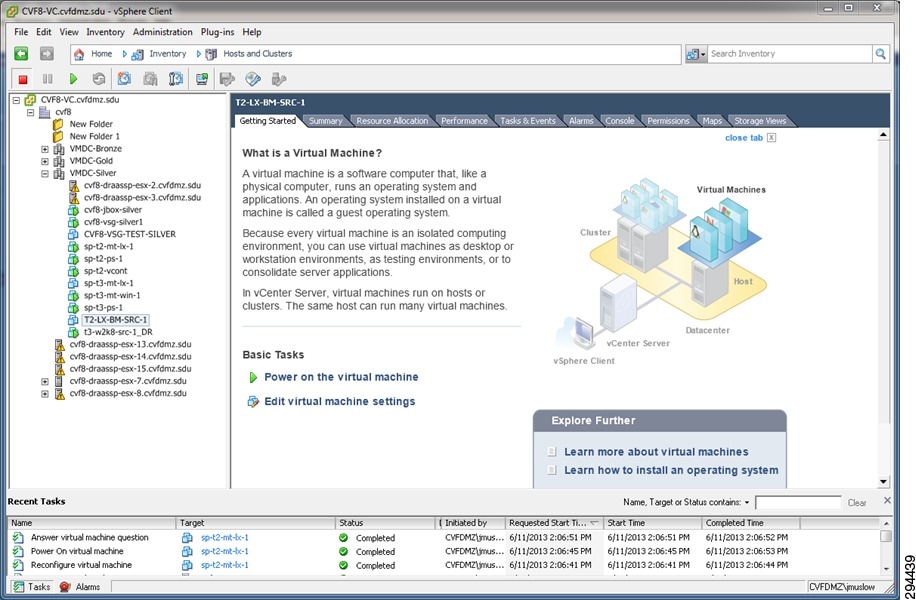Click the Connect CD/DVD toolbar icon
Image resolution: width=916 pixels, height=600 pixels.
[x=253, y=79]
